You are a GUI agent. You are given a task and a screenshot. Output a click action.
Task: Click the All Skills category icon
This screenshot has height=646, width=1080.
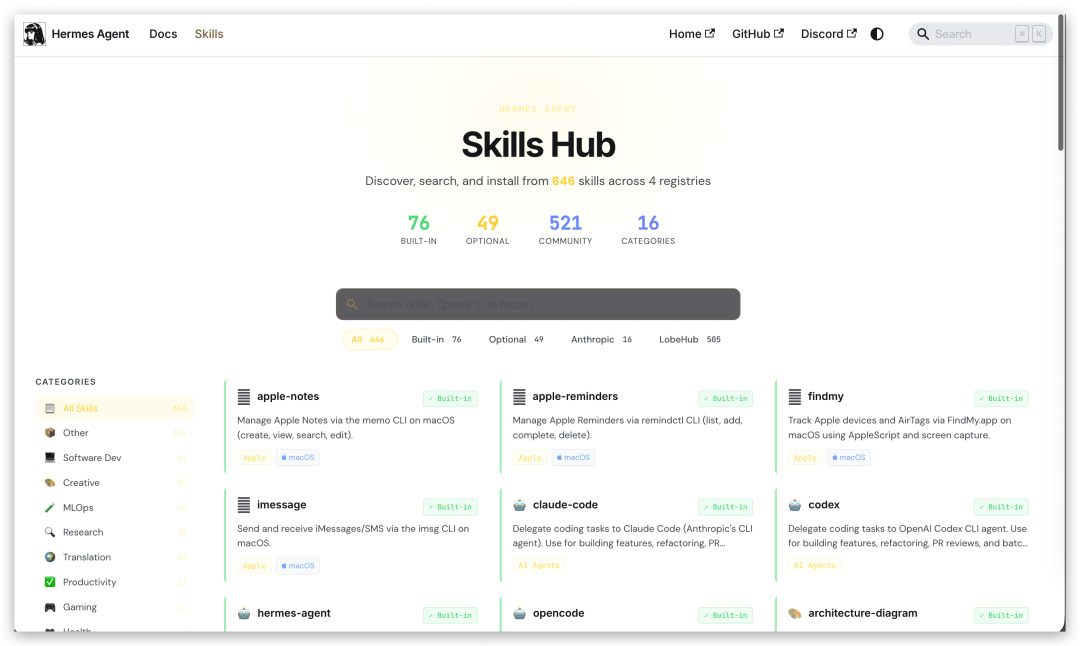point(50,408)
